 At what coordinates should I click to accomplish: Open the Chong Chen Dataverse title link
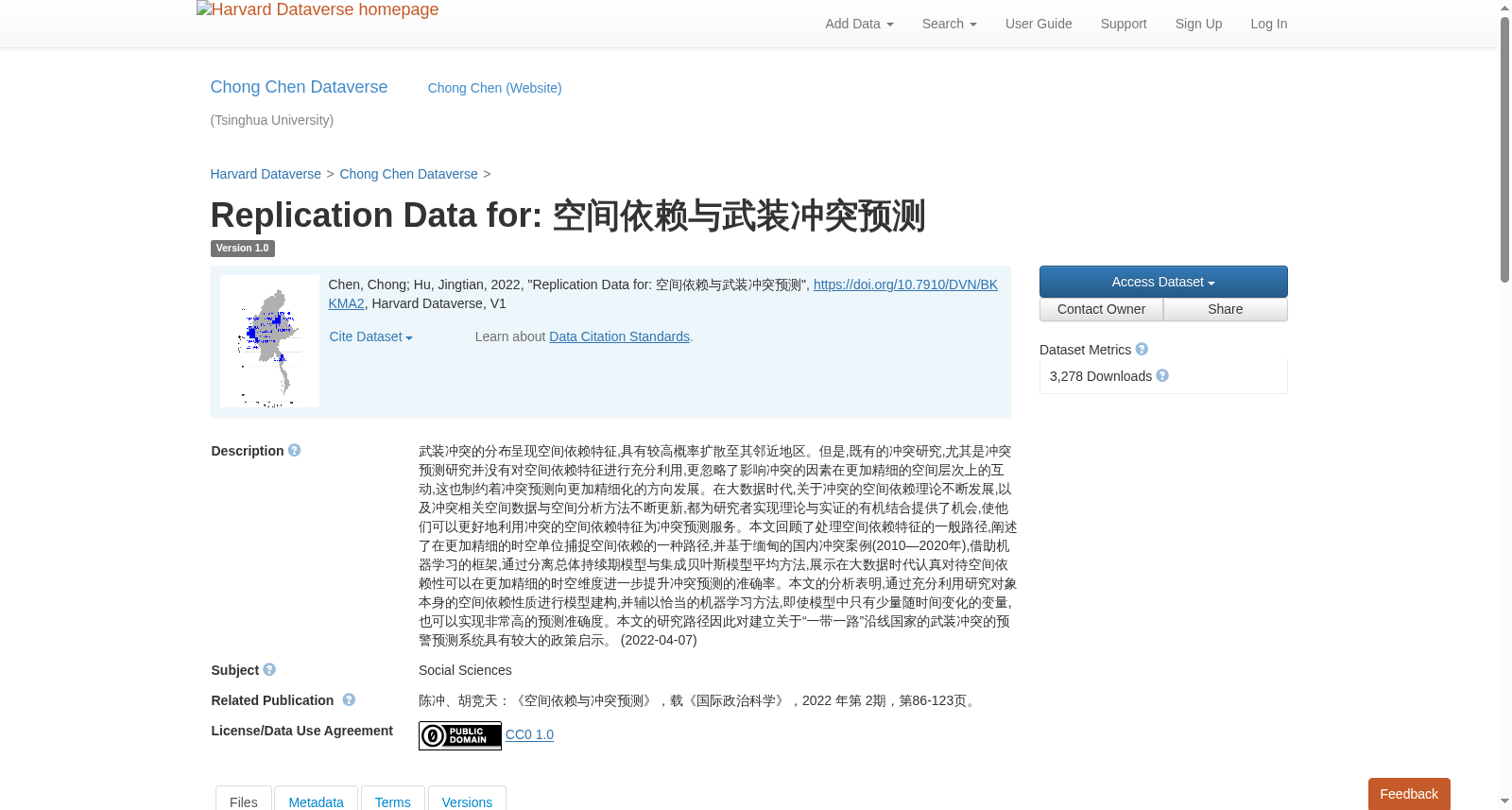[x=299, y=87]
